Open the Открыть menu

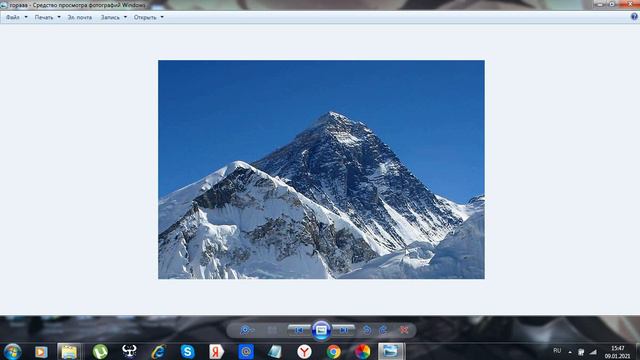(145, 18)
